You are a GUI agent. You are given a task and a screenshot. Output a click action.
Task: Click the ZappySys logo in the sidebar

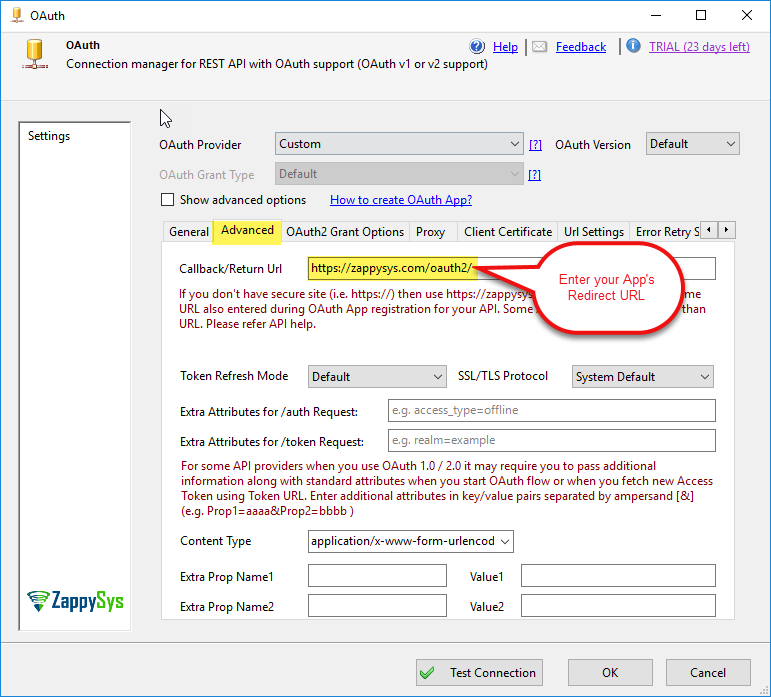tap(75, 601)
